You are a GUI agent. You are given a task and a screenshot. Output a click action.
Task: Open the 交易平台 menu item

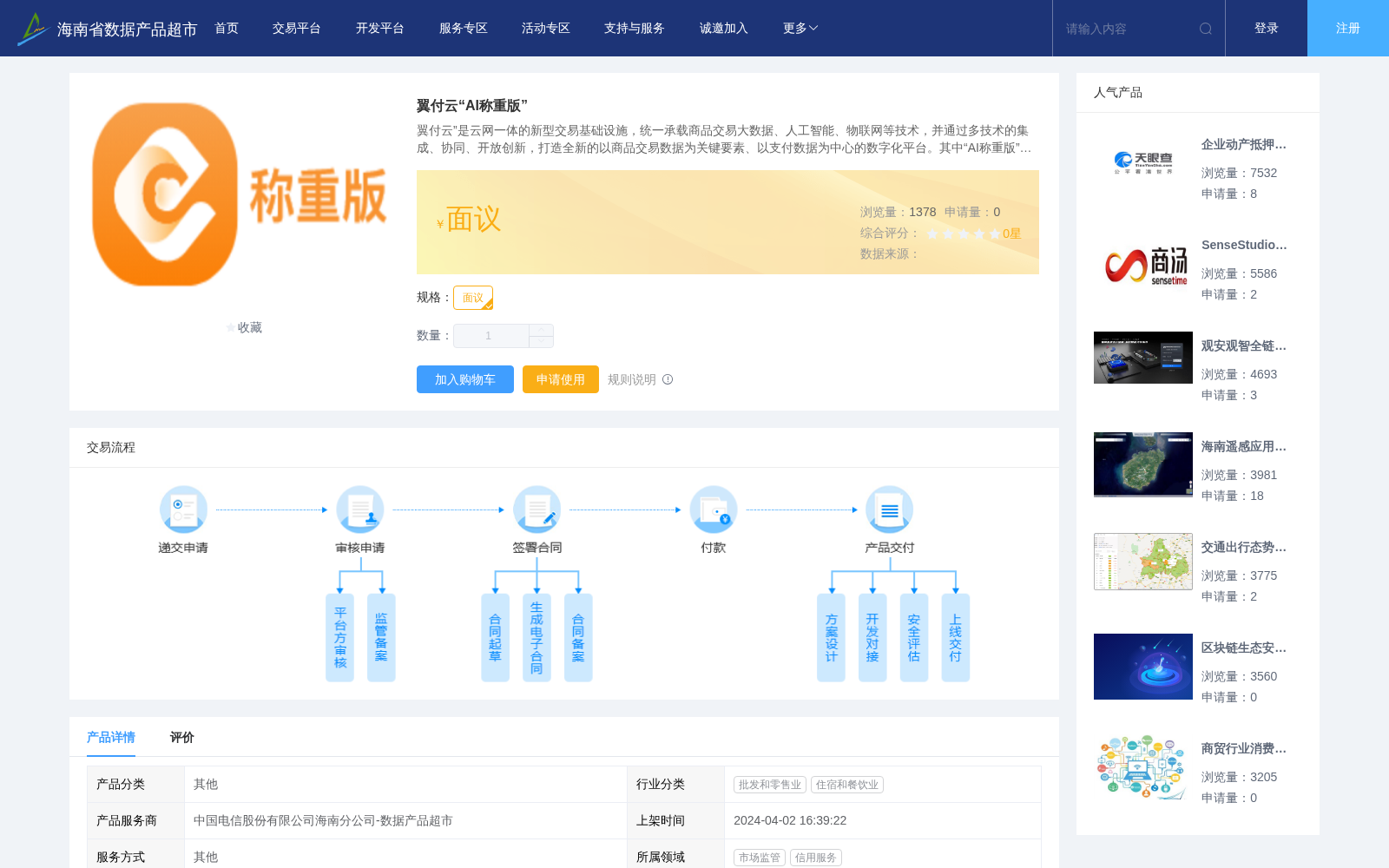click(297, 29)
